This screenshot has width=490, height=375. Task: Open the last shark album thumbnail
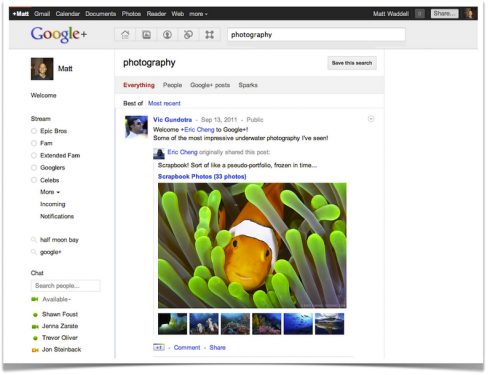tap(329, 323)
